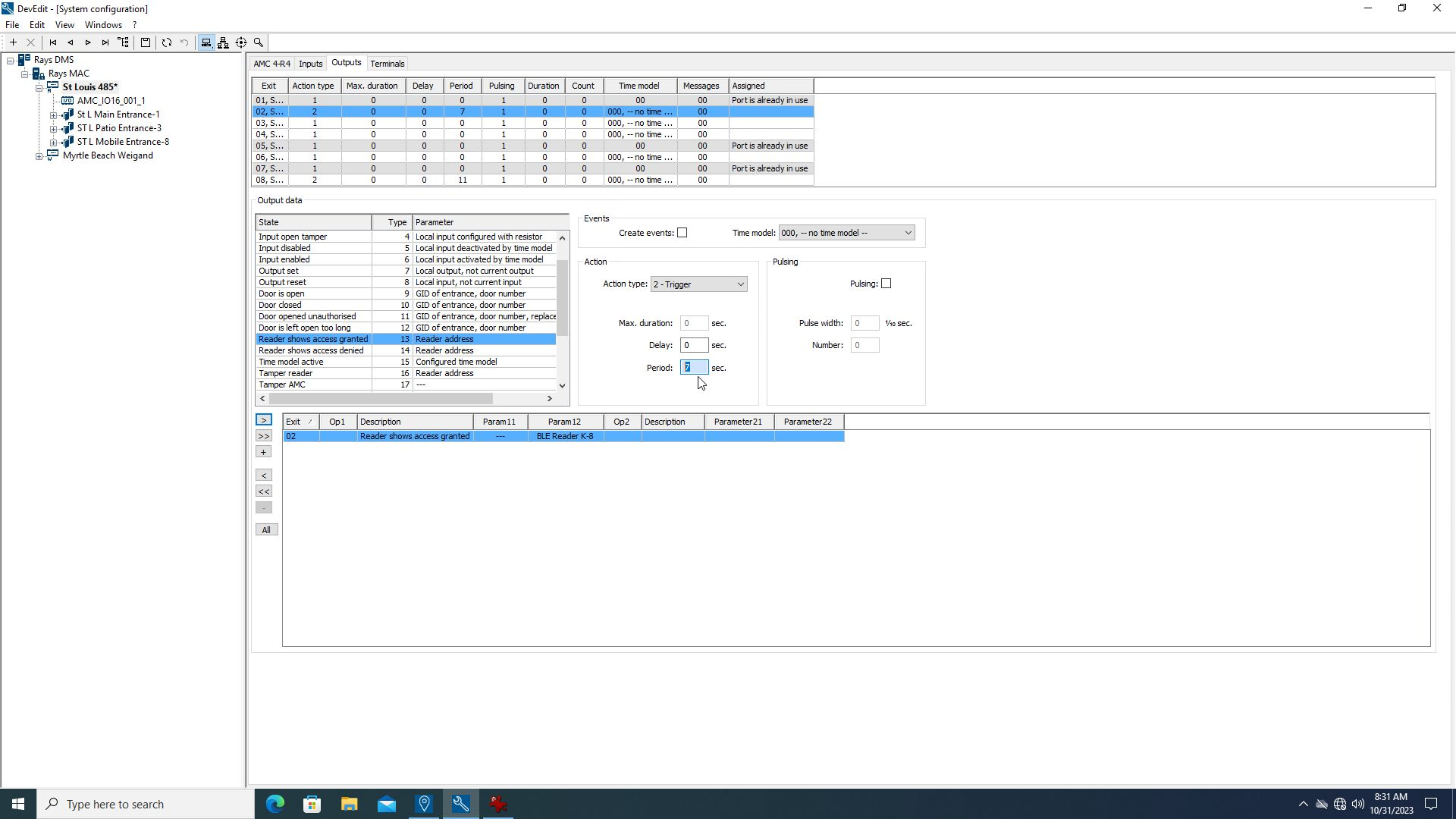Click the refresh arrows toolbar icon
1456x819 pixels.
coord(167,42)
